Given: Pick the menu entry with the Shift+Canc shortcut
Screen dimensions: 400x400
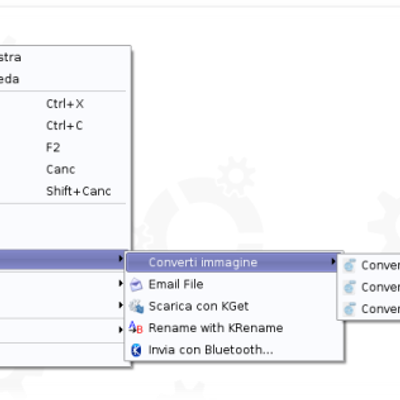Looking at the screenshot, I should (63, 191).
